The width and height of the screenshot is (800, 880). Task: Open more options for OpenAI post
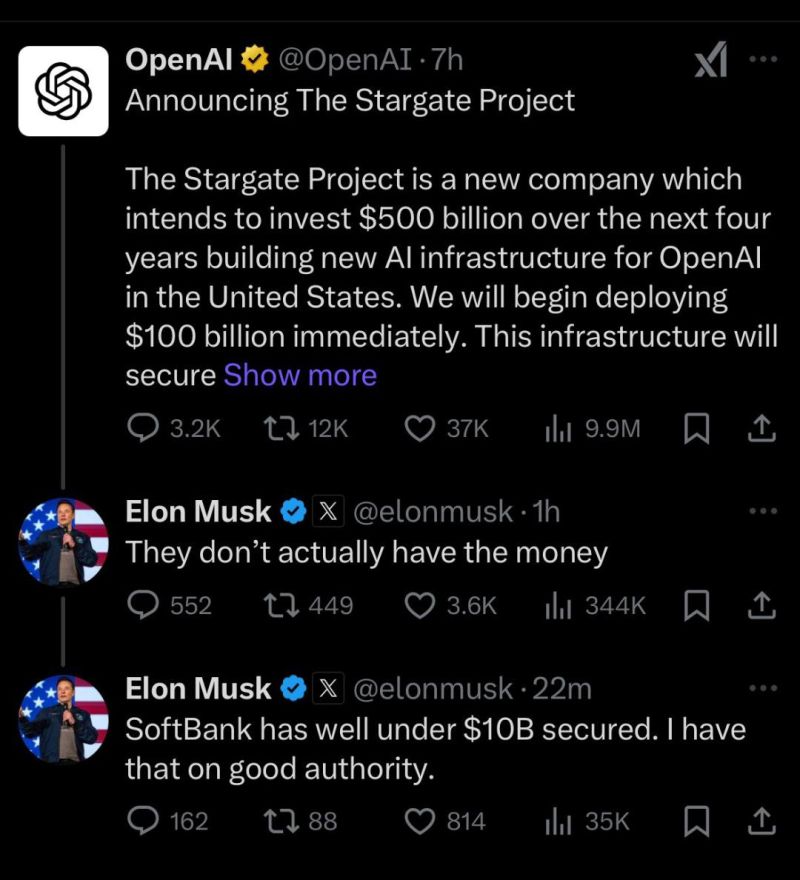click(x=763, y=60)
